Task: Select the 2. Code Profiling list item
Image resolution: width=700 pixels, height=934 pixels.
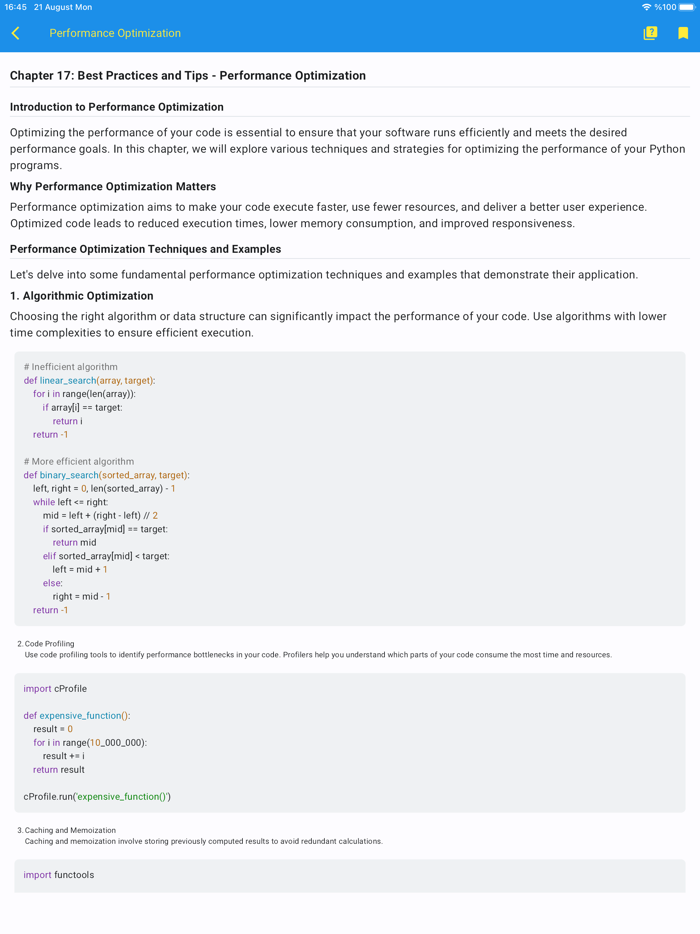Action: click(x=44, y=643)
